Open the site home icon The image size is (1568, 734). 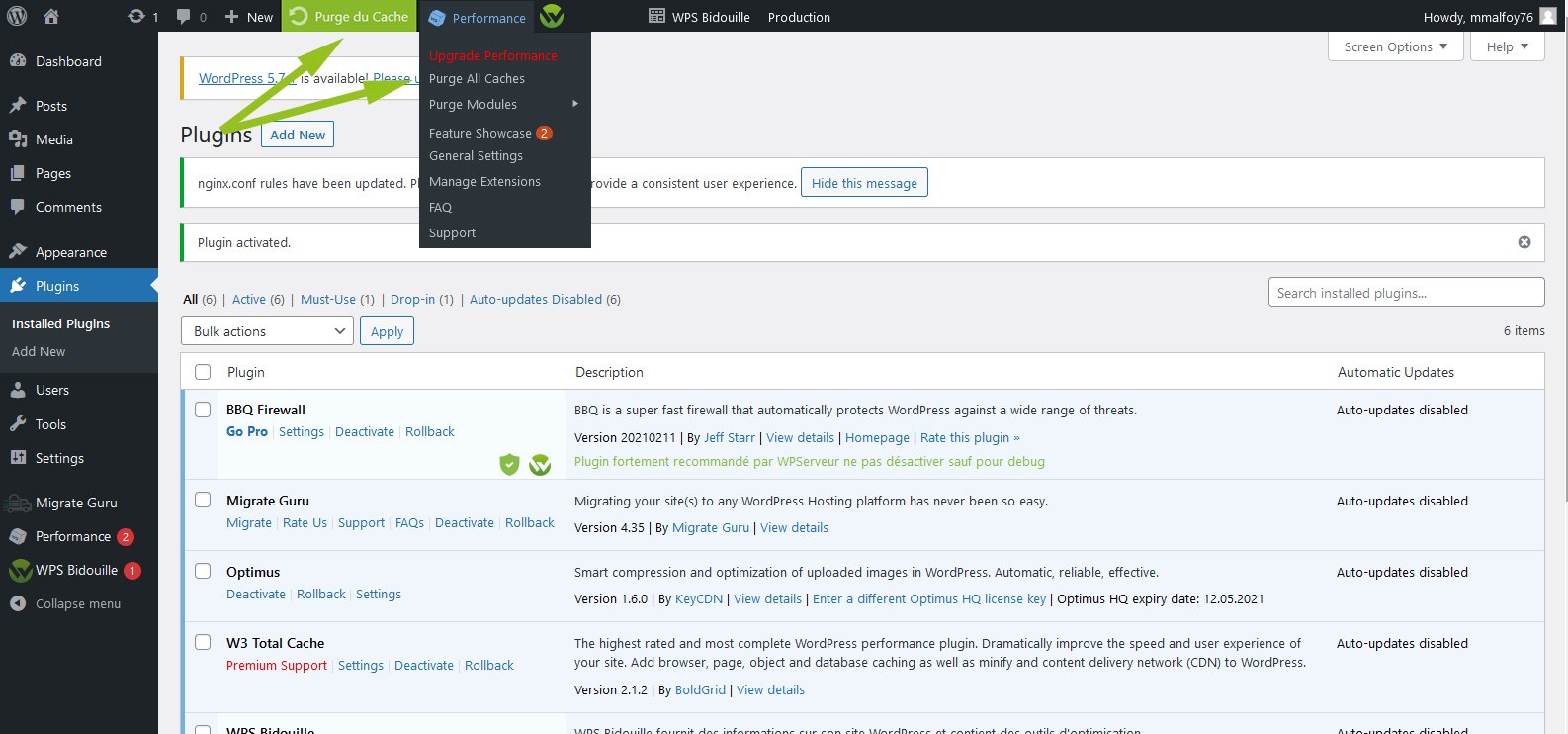point(51,17)
